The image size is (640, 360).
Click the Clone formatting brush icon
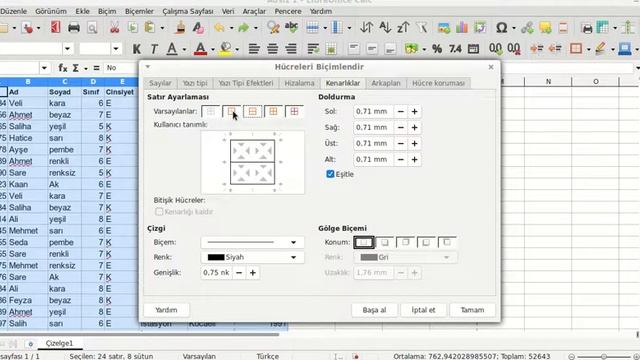[x=180, y=28]
